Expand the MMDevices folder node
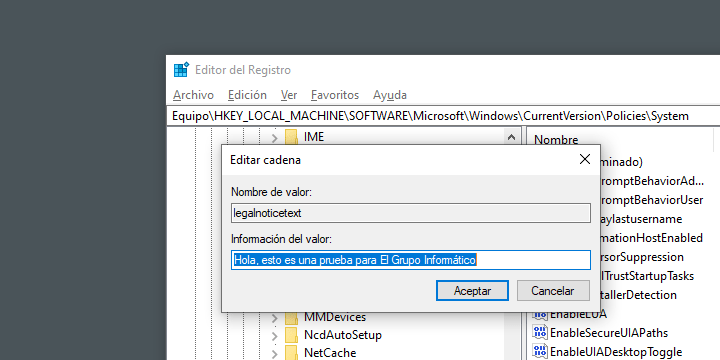The height and width of the screenshot is (360, 720). [x=275, y=318]
